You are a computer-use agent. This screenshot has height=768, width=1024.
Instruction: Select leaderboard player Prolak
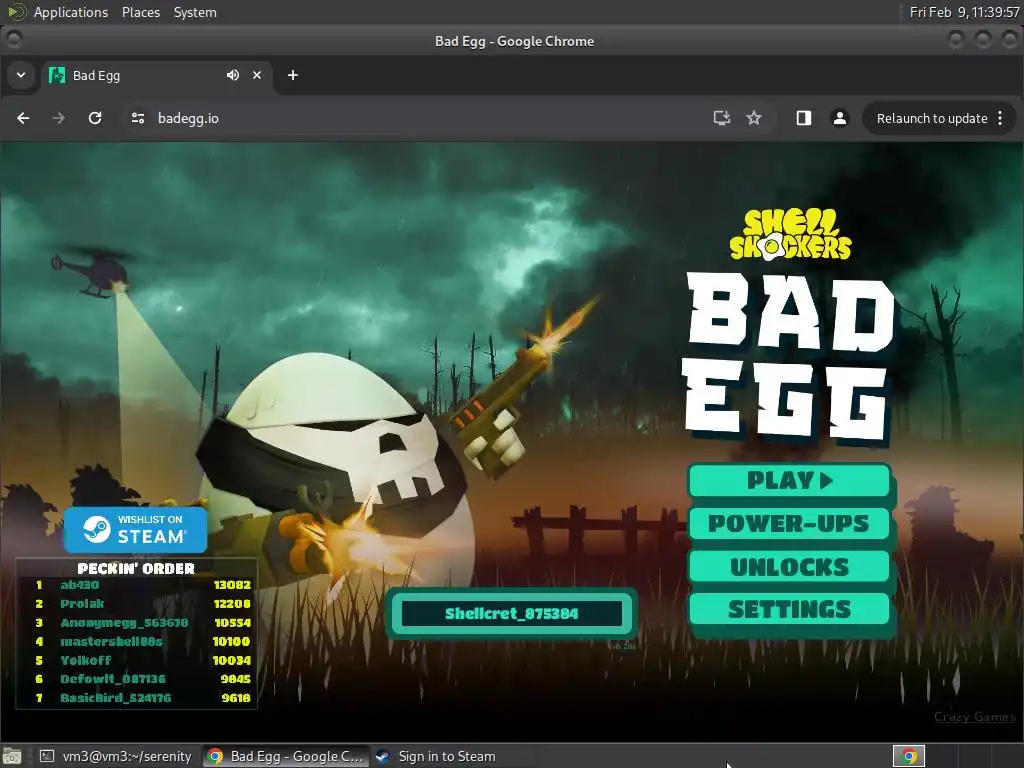tap(82, 604)
